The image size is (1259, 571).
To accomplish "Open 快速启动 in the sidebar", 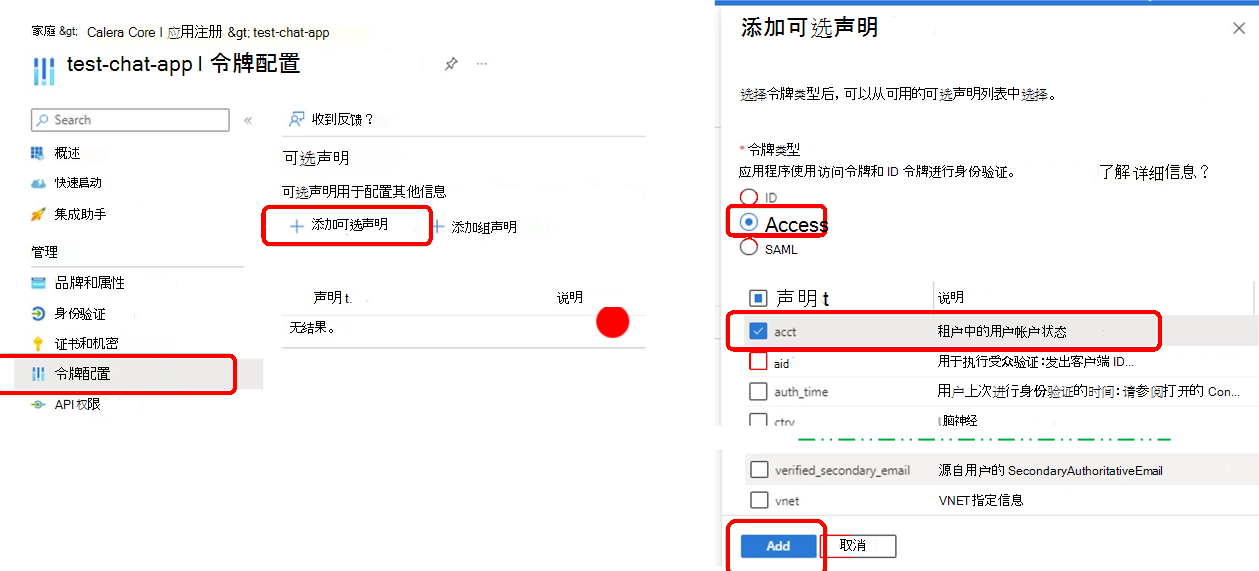I will [78, 183].
